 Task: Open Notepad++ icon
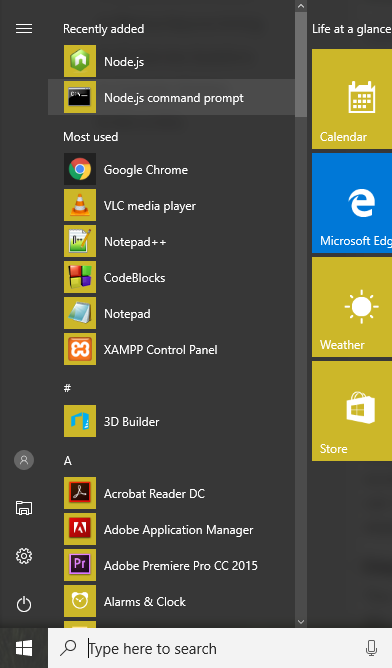pos(80,241)
